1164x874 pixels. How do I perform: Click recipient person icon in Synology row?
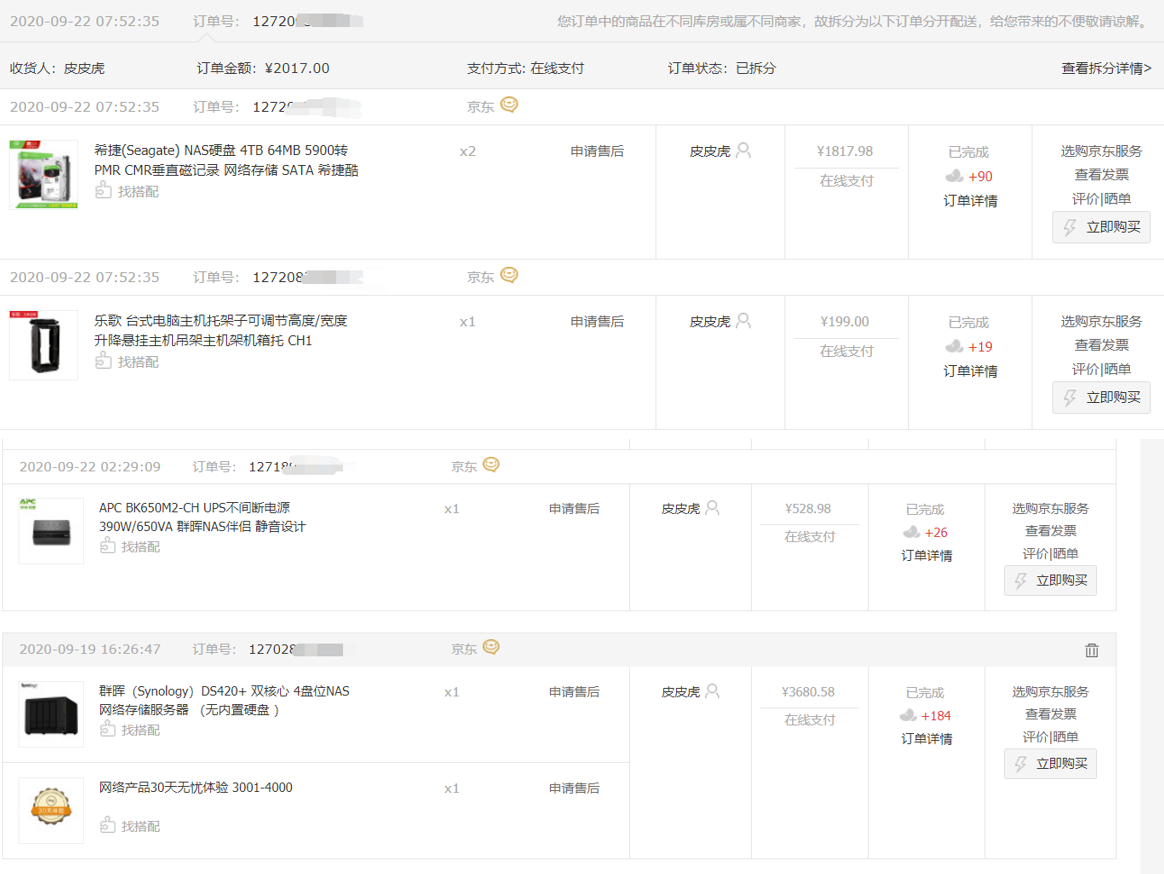click(x=713, y=691)
